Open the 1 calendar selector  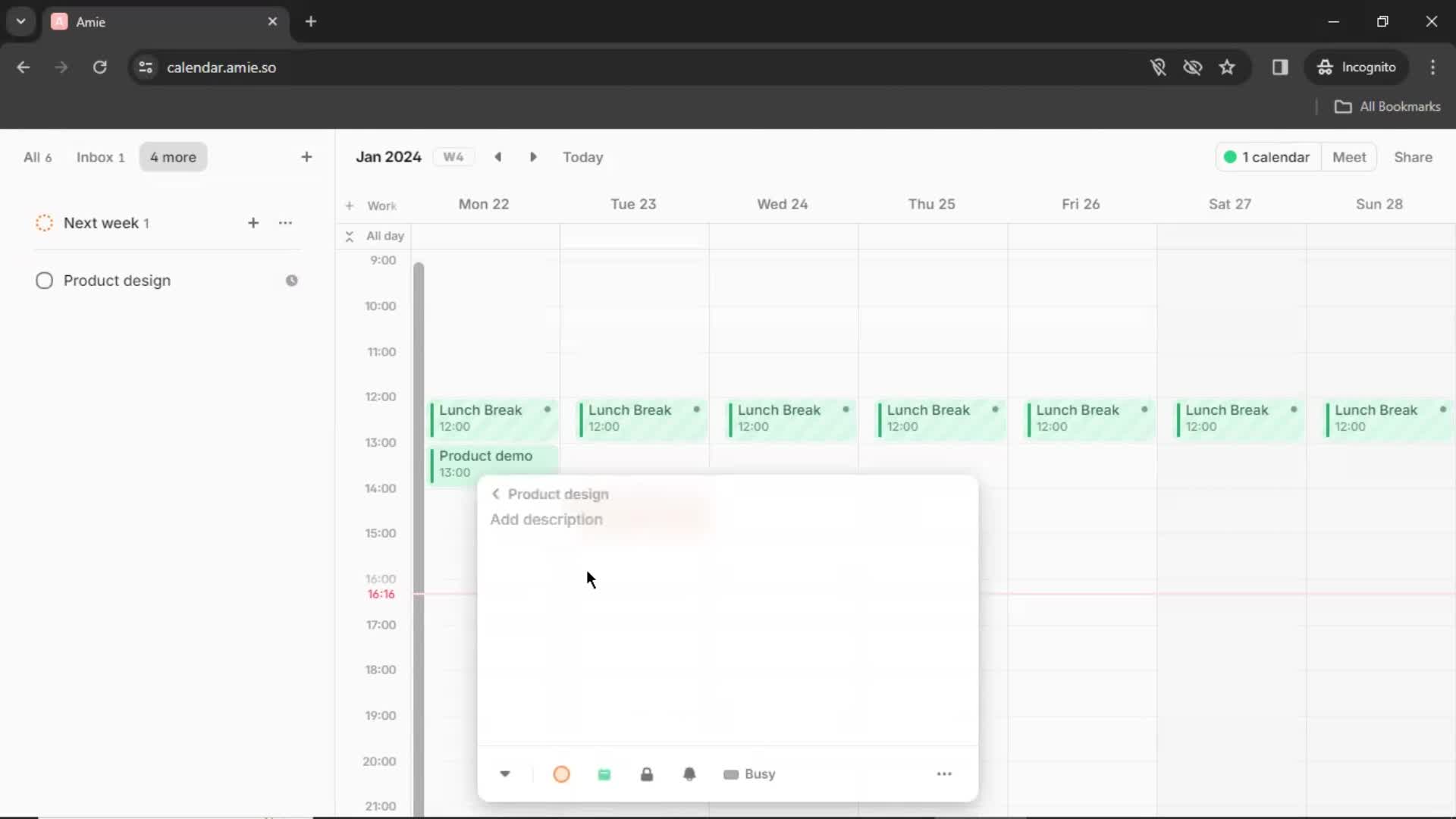[x=1268, y=157]
